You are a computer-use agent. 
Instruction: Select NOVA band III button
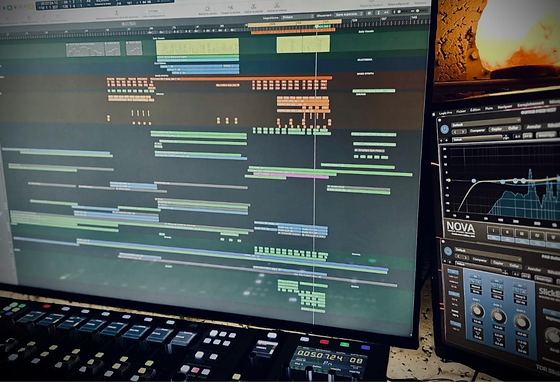522,234
